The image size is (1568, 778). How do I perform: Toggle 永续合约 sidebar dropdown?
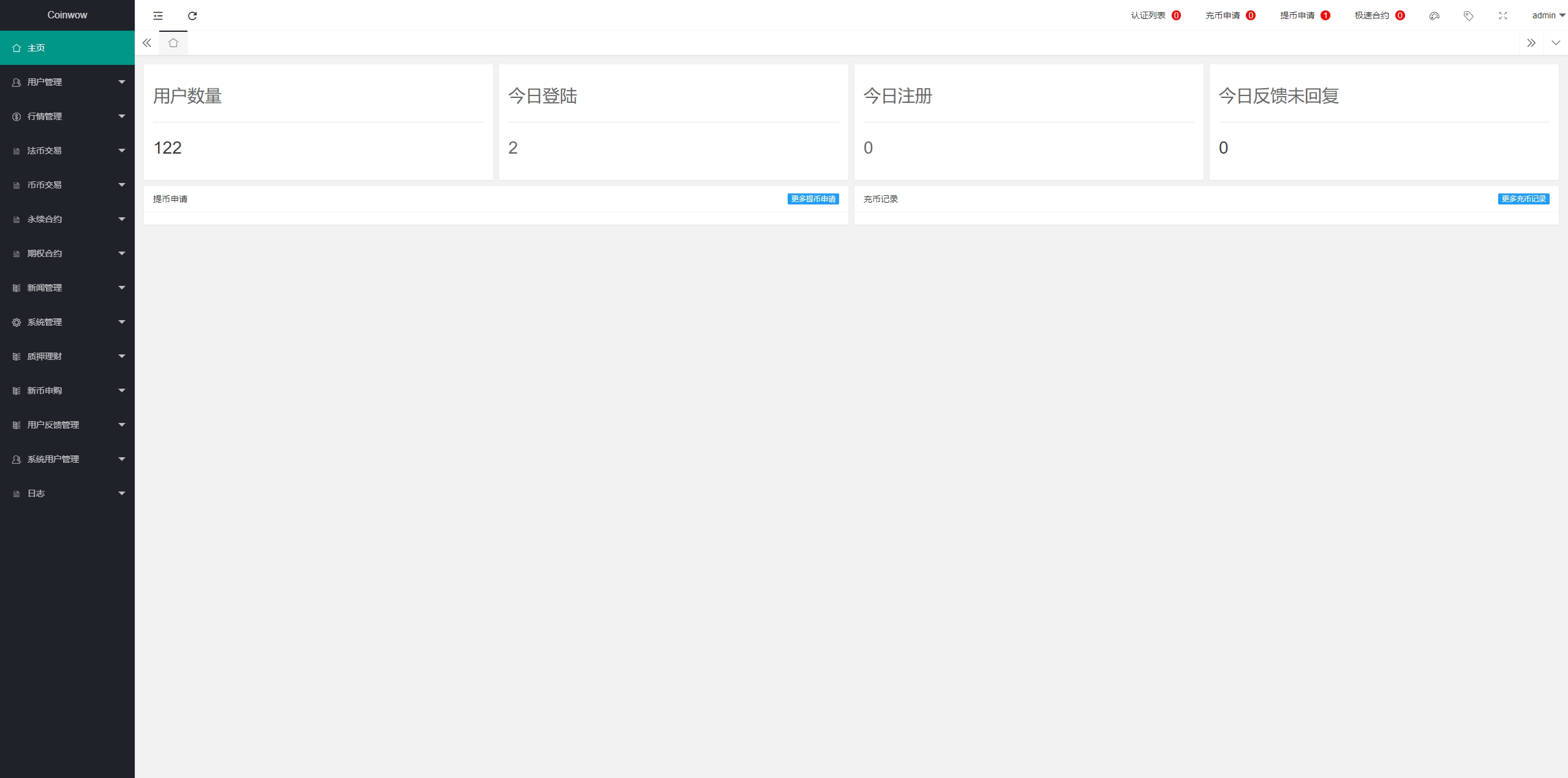67,219
